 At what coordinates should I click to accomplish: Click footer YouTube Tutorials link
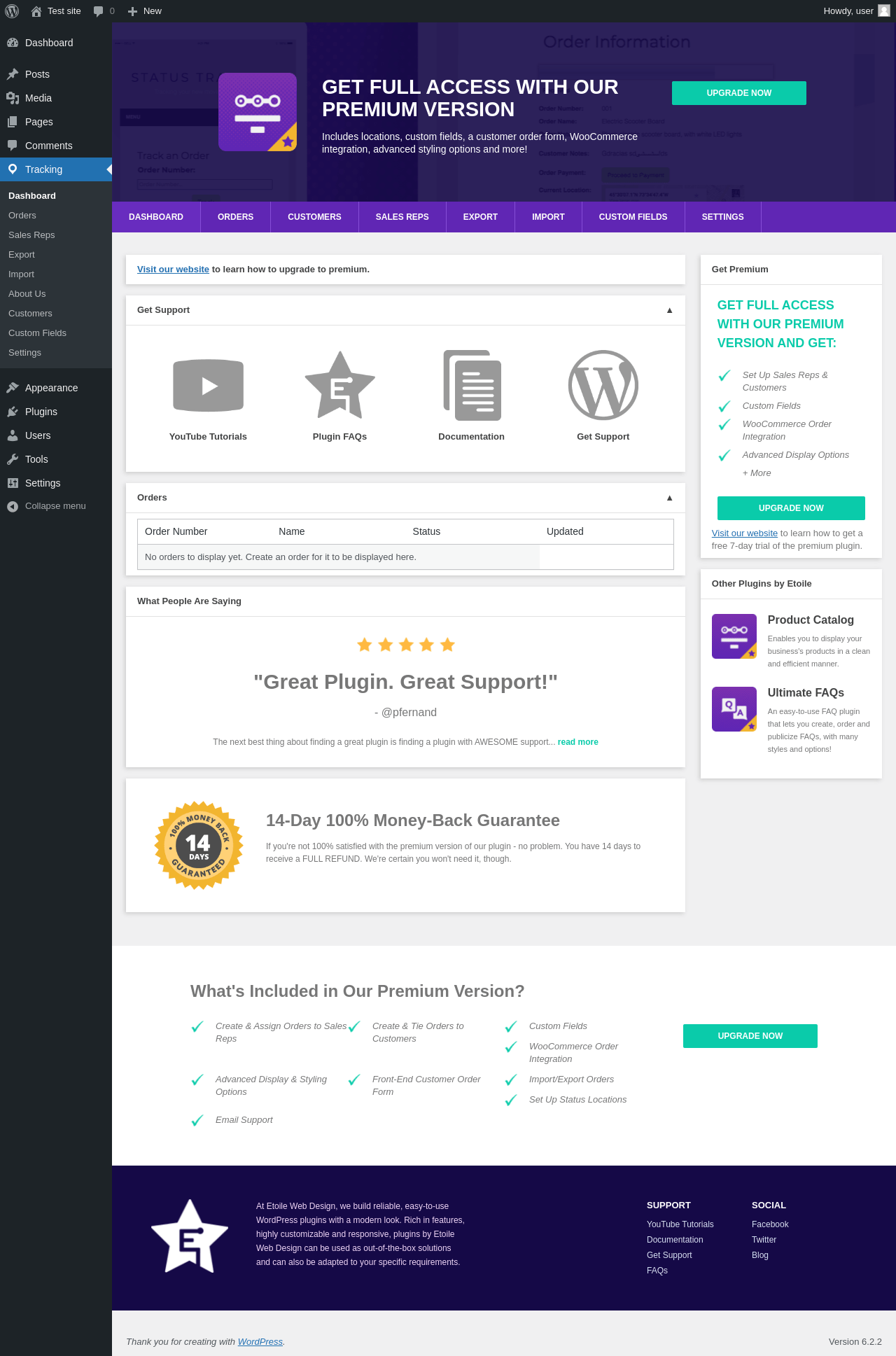pyautogui.click(x=680, y=1224)
